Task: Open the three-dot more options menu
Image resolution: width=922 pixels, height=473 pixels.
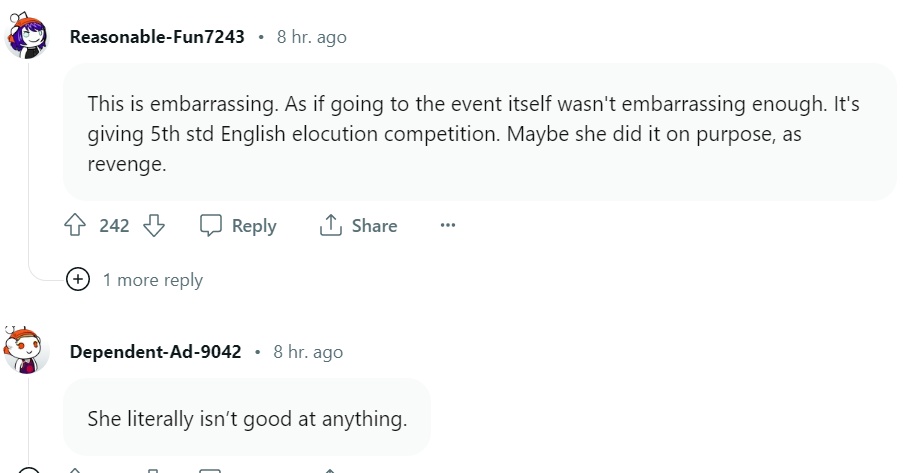Action: pyautogui.click(x=448, y=226)
